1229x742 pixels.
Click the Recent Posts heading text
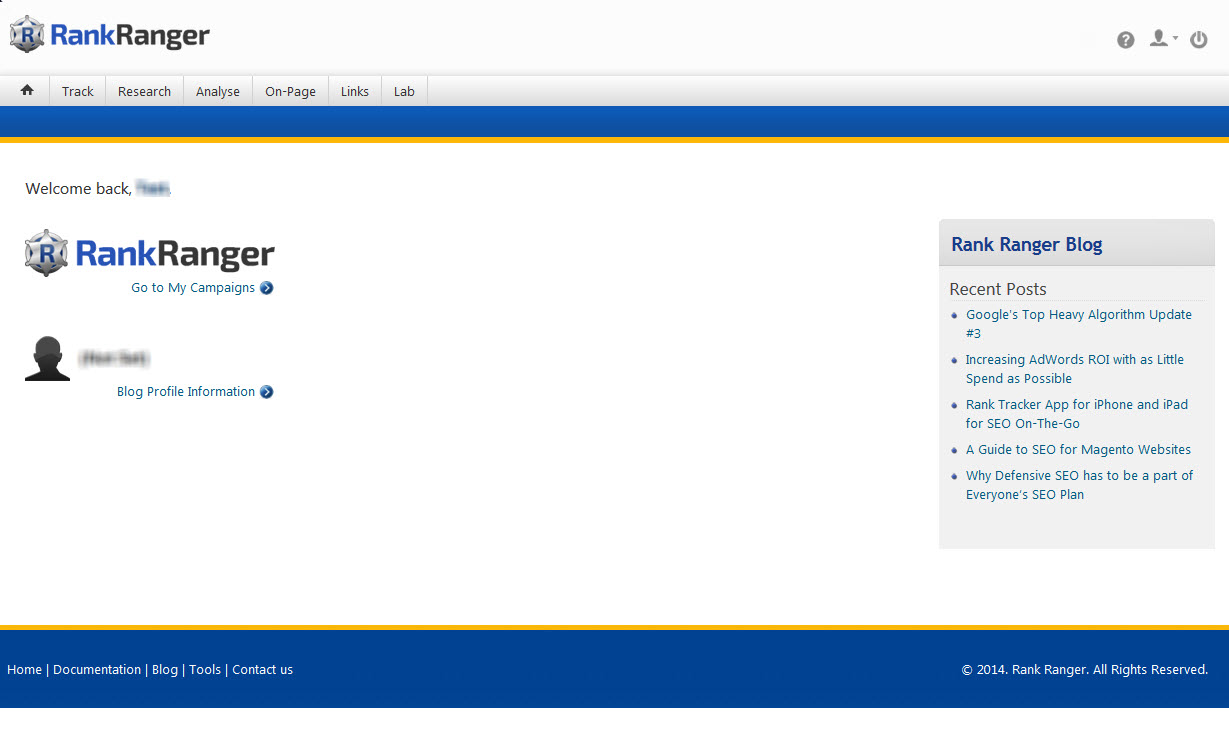click(998, 289)
